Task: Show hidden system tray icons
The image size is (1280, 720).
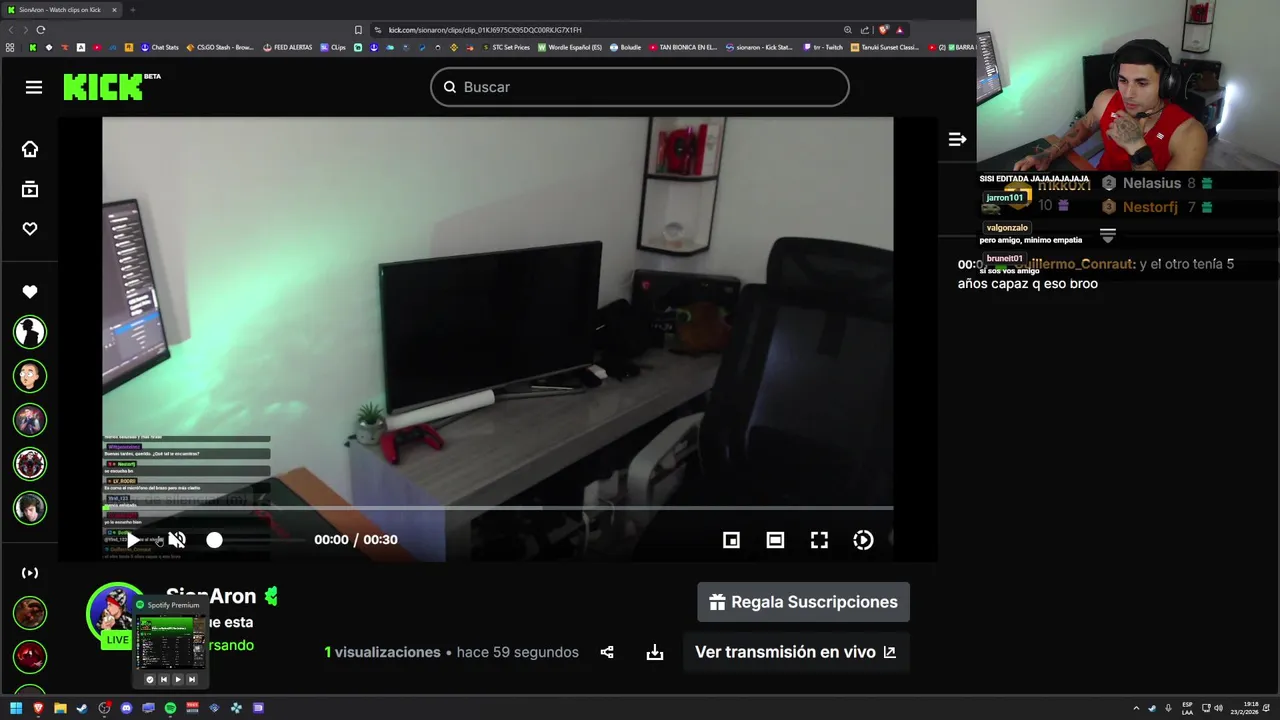Action: click(1136, 708)
